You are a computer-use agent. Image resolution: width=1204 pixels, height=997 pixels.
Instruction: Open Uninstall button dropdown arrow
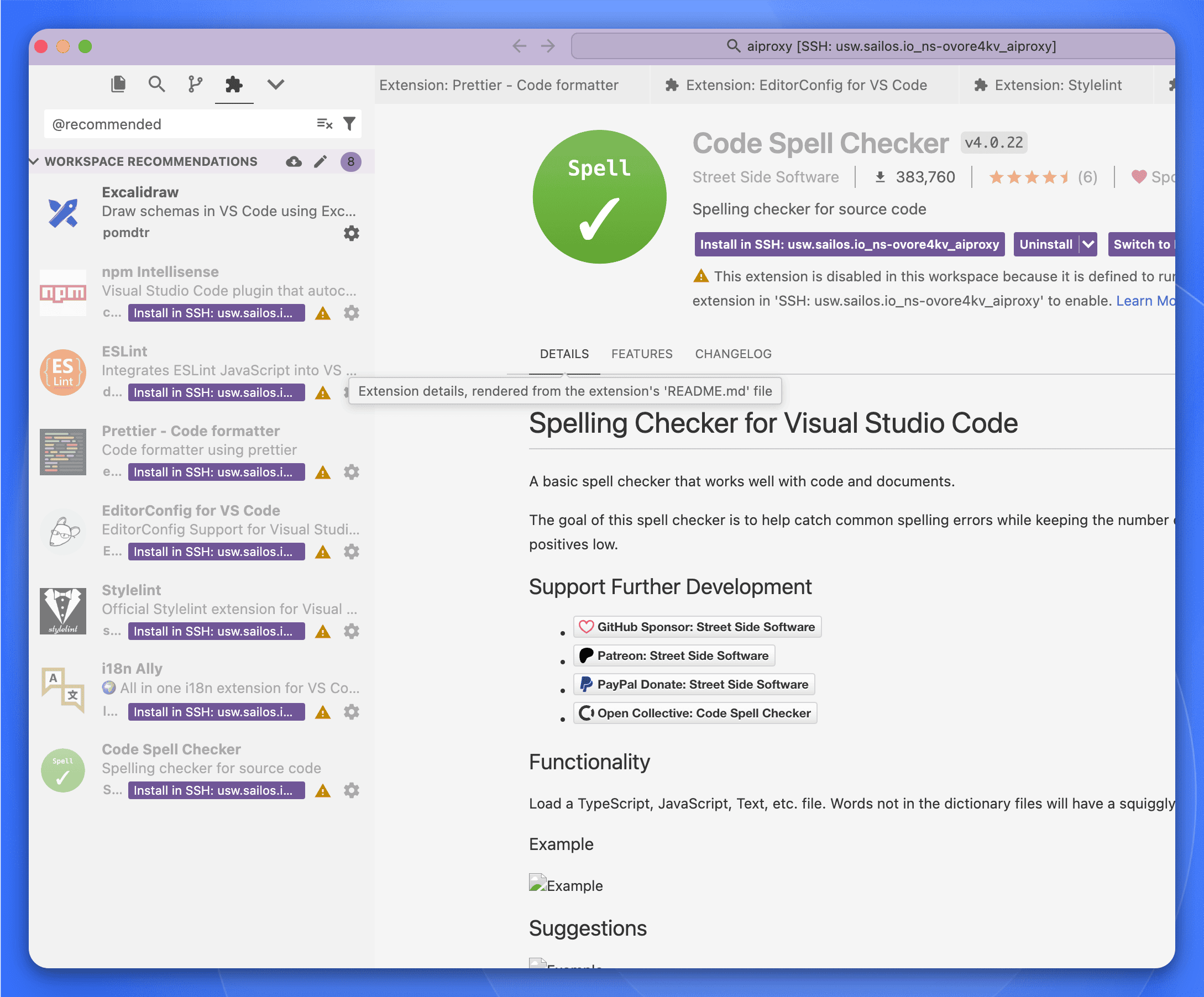tap(1087, 244)
